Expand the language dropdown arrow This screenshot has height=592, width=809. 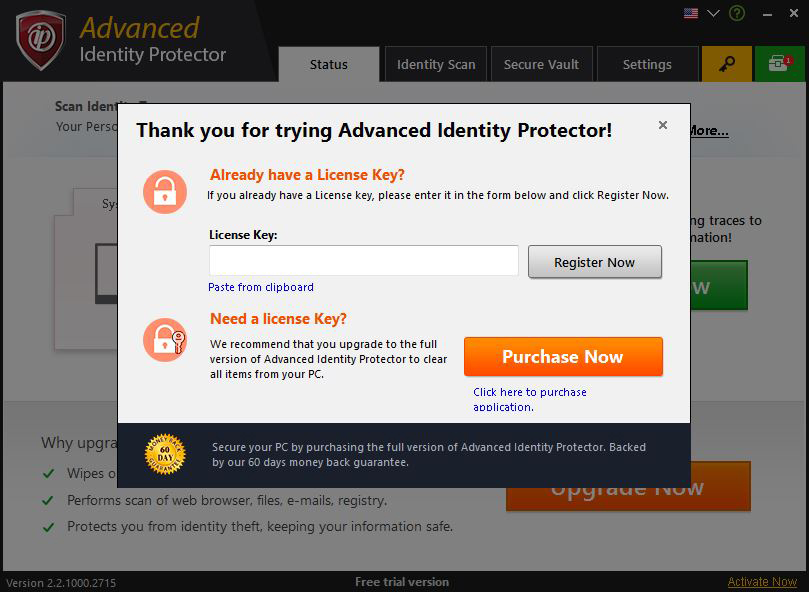coord(714,13)
